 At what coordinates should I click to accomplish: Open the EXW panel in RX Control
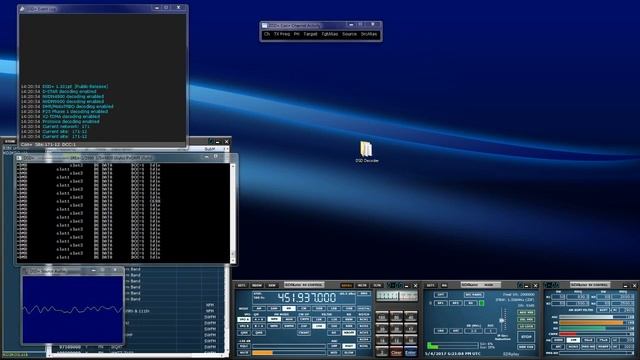coord(272,285)
